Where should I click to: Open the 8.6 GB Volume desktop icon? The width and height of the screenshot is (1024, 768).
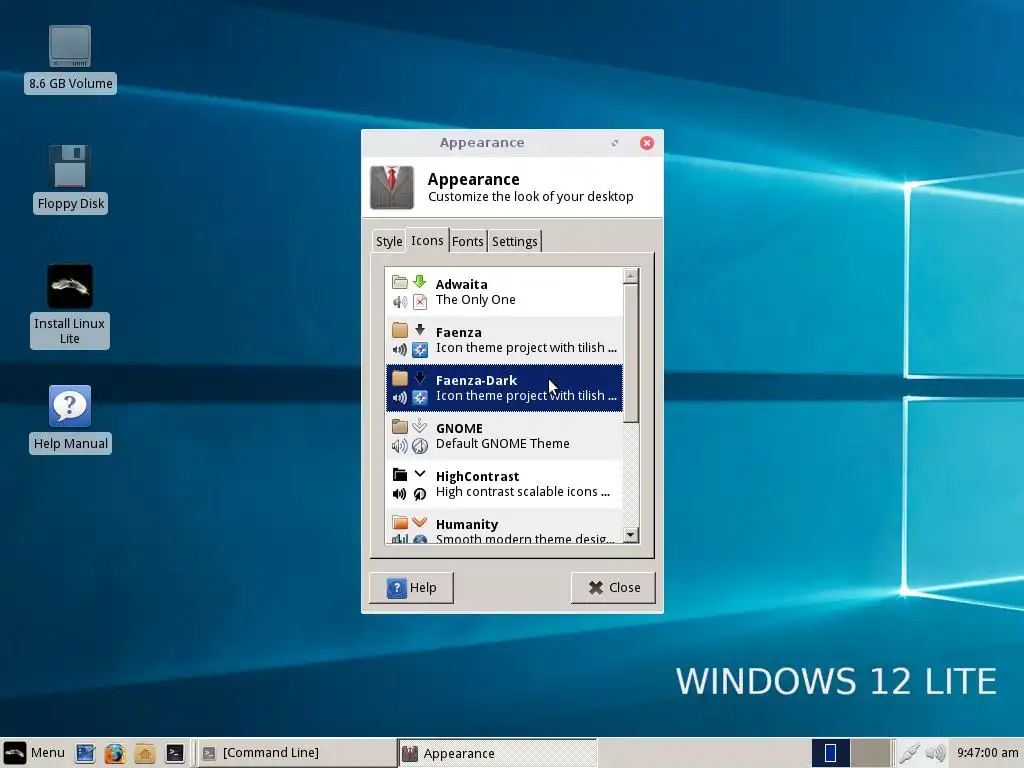point(70,59)
